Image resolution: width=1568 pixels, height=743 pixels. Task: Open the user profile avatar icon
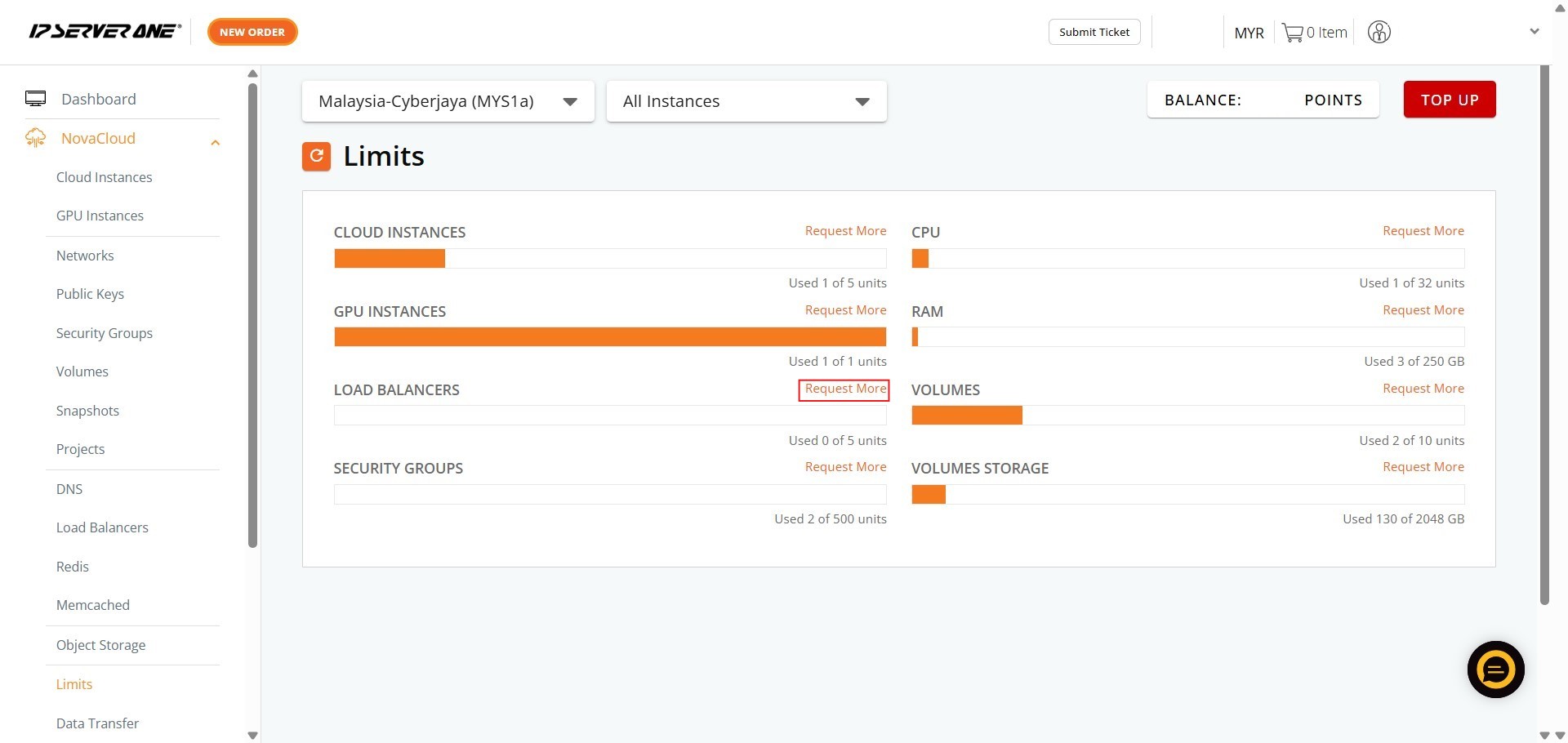(x=1379, y=33)
